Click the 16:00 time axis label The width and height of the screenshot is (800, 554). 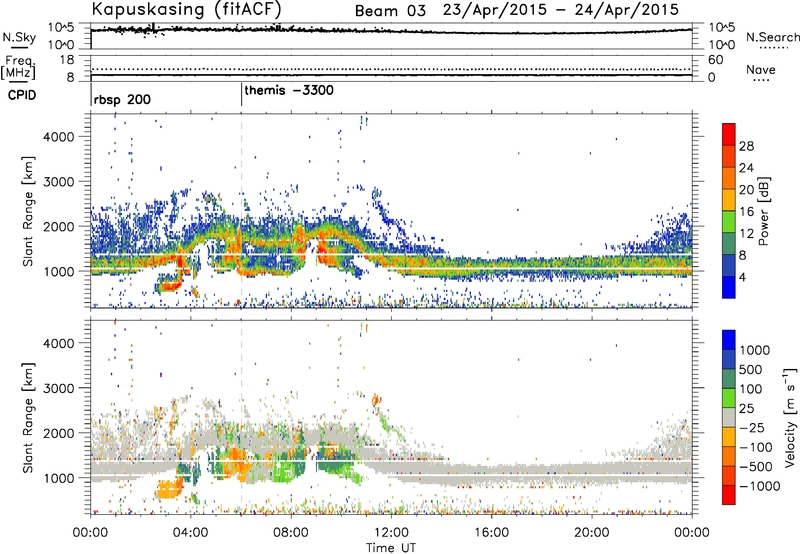[x=491, y=533]
